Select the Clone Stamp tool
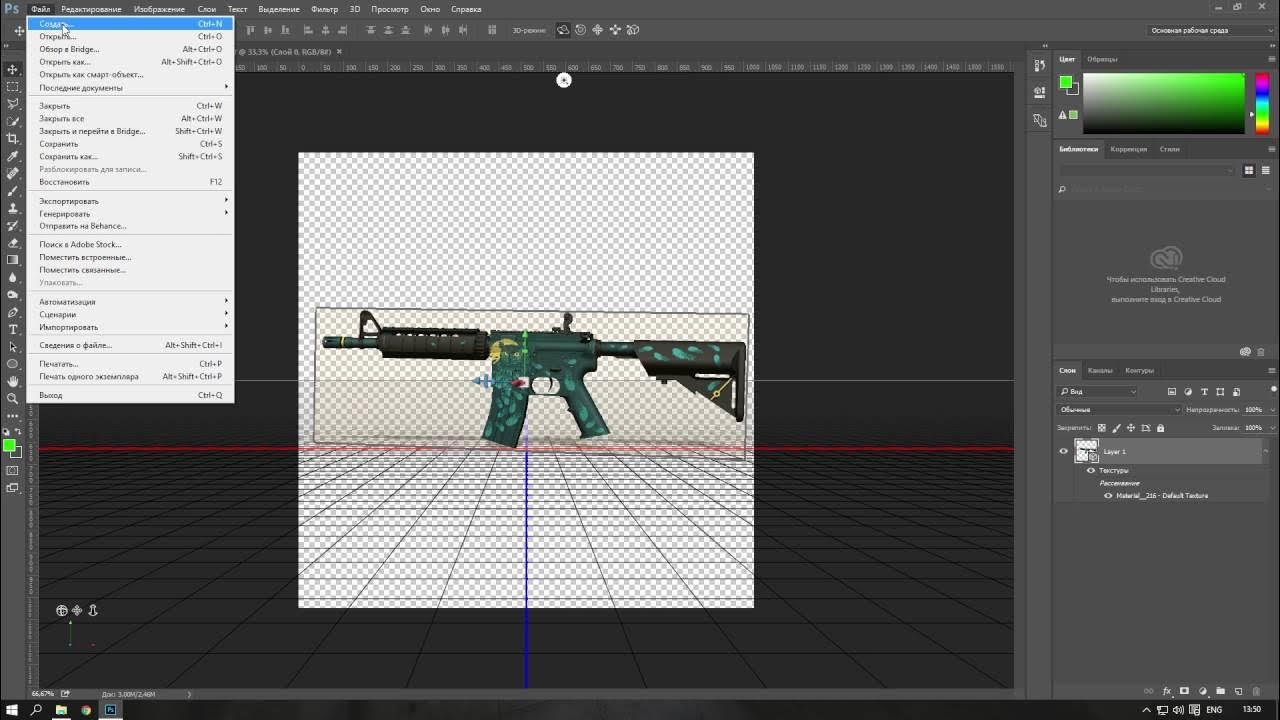Viewport: 1280px width, 720px height. [x=13, y=208]
